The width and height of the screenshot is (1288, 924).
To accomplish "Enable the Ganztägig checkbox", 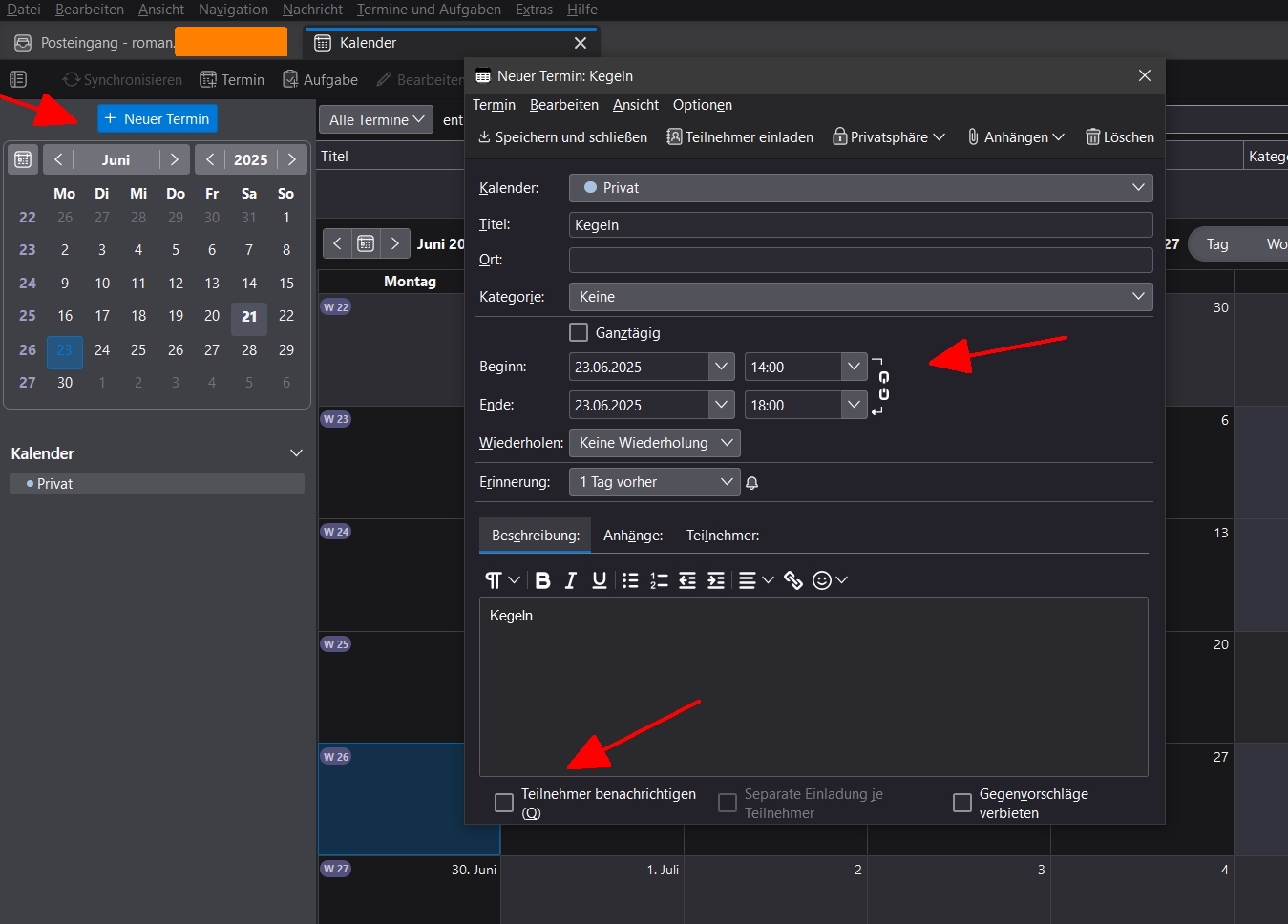I will click(579, 332).
